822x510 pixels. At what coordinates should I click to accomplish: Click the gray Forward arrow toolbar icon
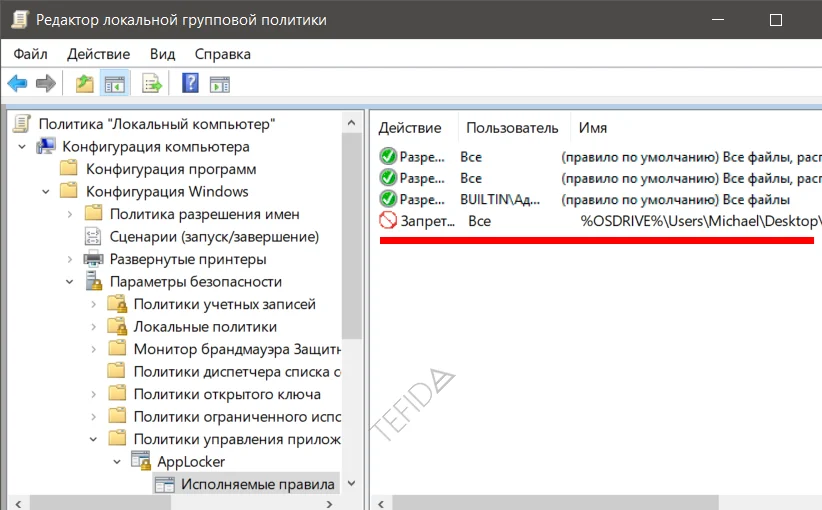coord(46,83)
